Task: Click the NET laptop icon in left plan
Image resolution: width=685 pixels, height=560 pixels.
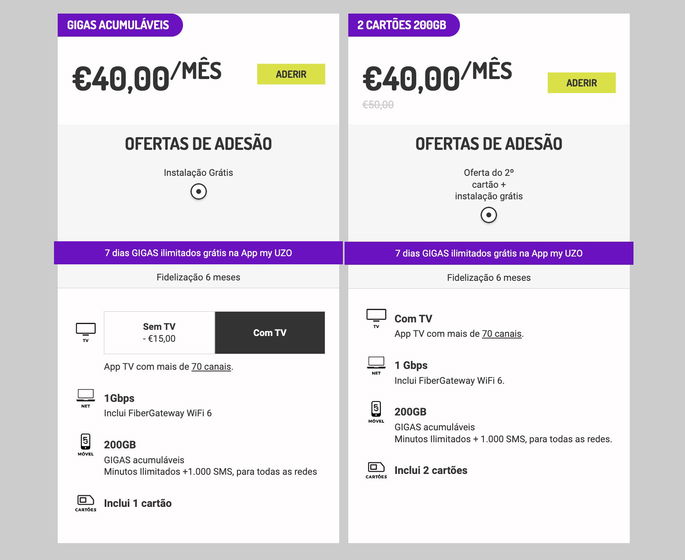Action: 86,398
